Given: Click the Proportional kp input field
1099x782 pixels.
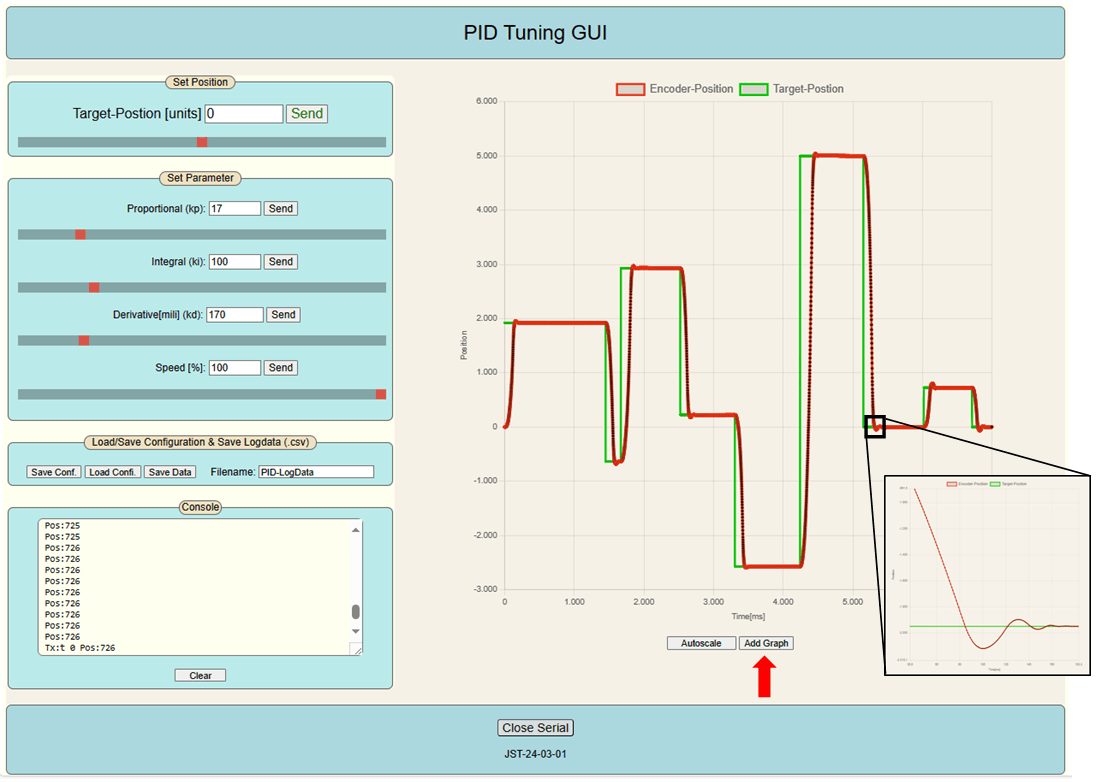Looking at the screenshot, I should pos(235,209).
